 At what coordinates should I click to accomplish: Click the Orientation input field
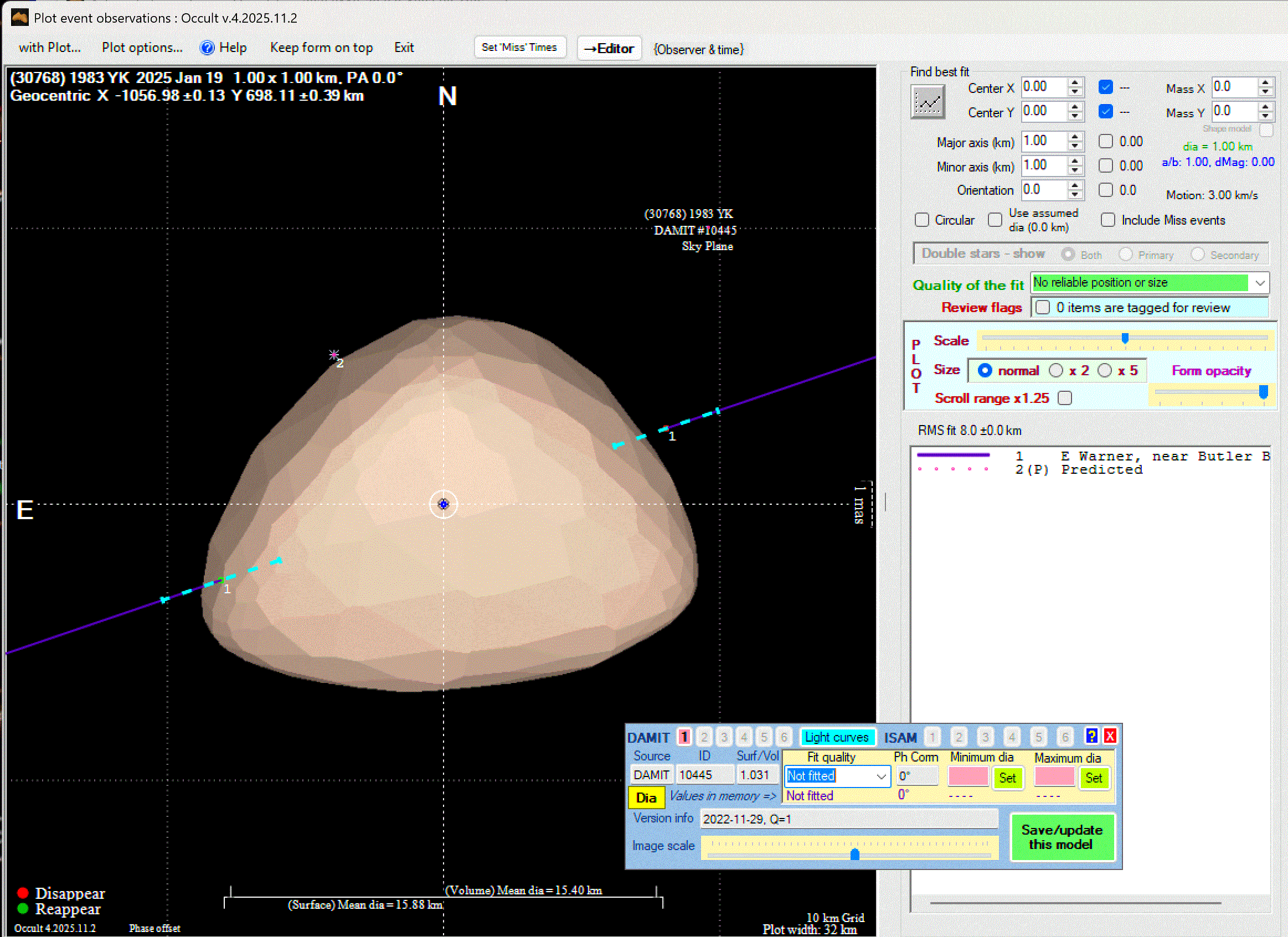point(1043,190)
